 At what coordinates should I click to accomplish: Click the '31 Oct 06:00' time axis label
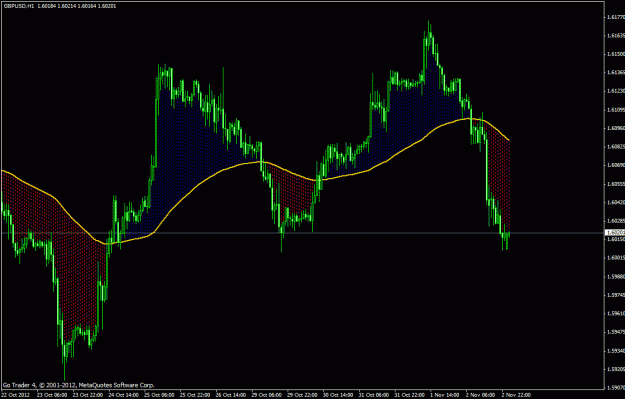click(x=374, y=395)
